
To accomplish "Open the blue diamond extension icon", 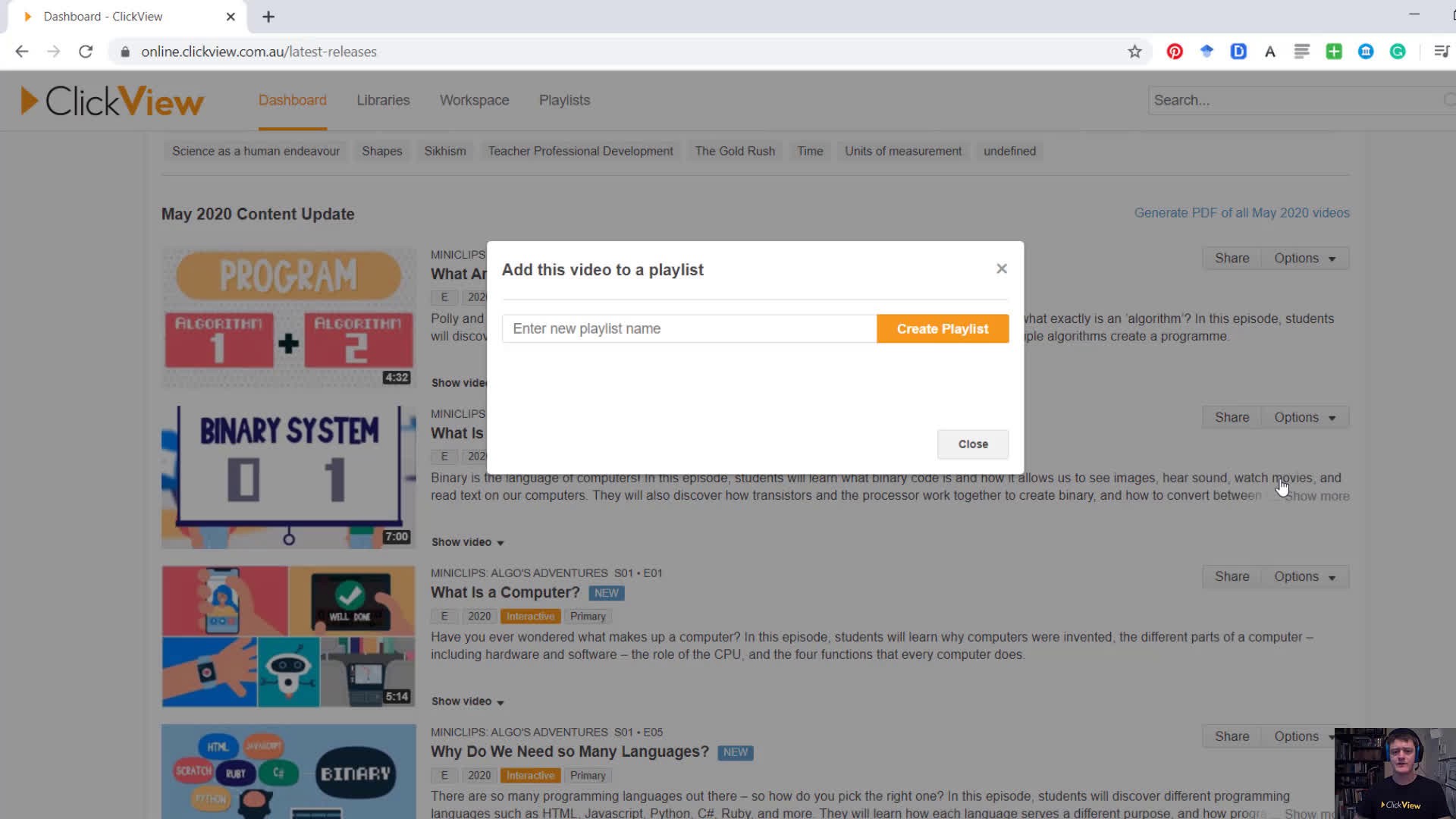I will pos(1207,52).
